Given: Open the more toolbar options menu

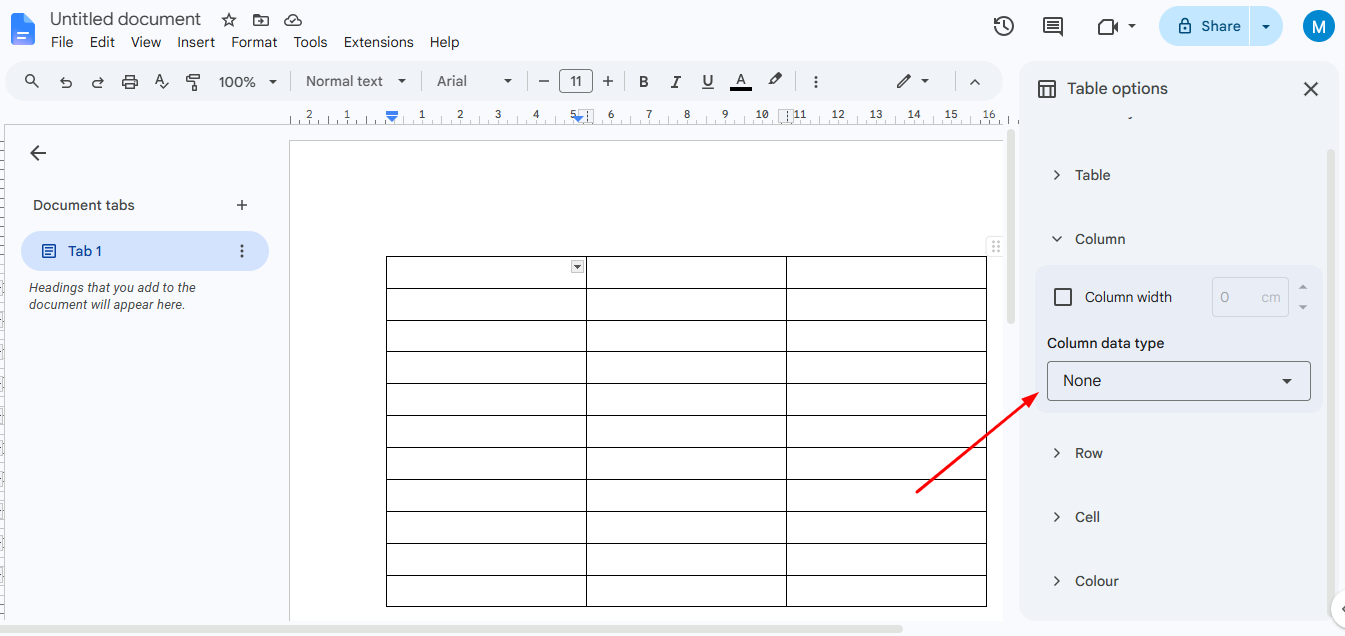Looking at the screenshot, I should pyautogui.click(x=816, y=82).
